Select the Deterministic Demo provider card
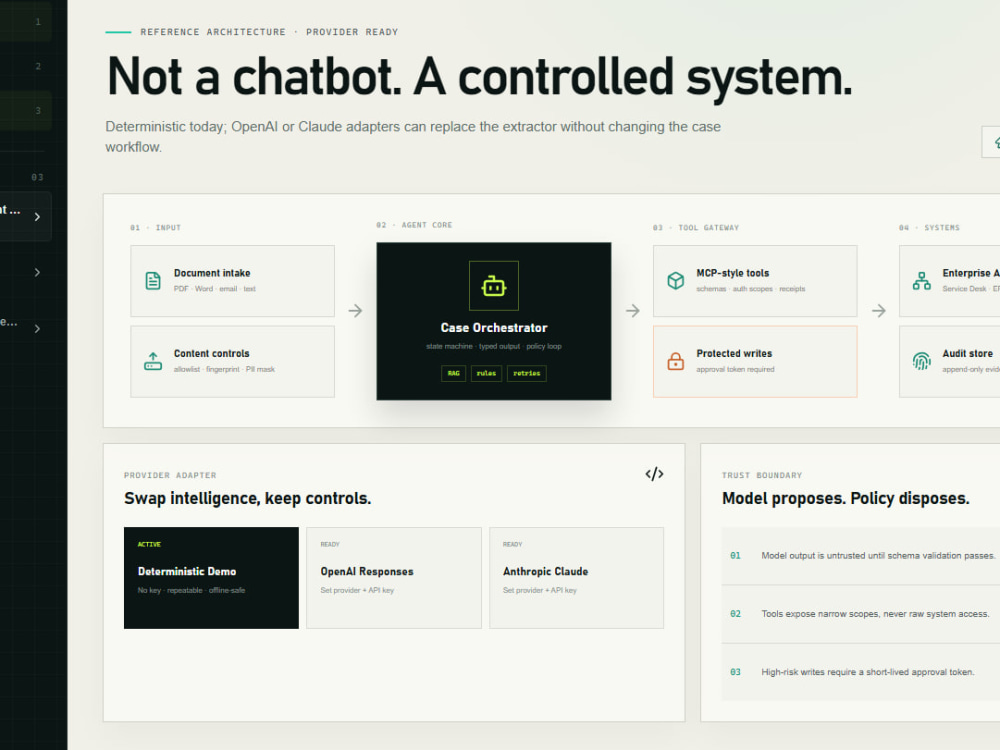Screen dimensions: 1000x750 (211, 578)
